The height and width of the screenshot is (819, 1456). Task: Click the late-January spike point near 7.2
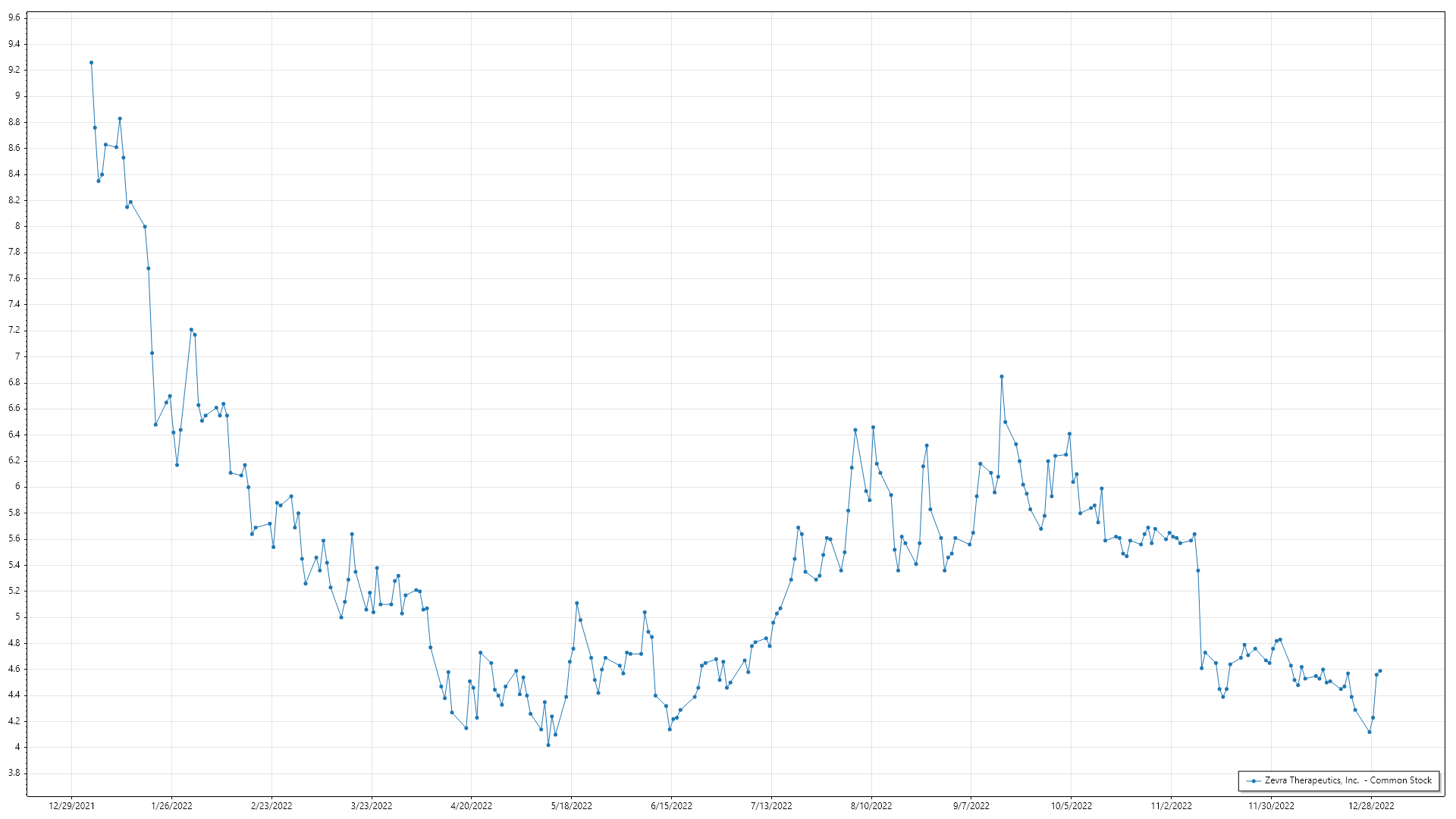191,330
